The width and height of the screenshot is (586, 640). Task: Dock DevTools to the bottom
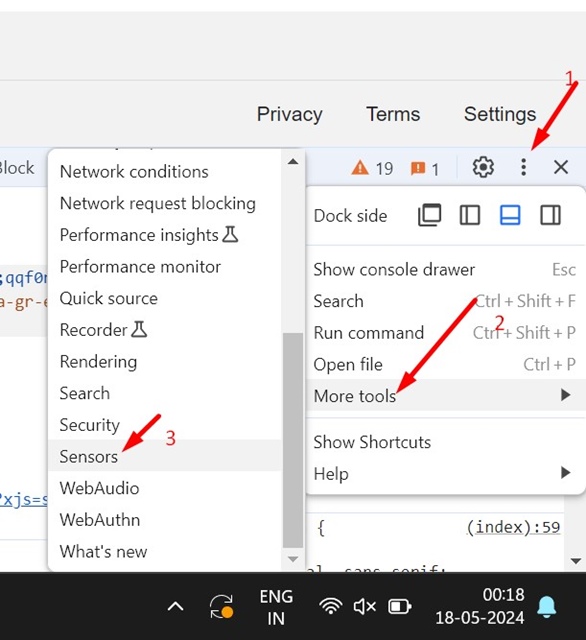click(510, 215)
